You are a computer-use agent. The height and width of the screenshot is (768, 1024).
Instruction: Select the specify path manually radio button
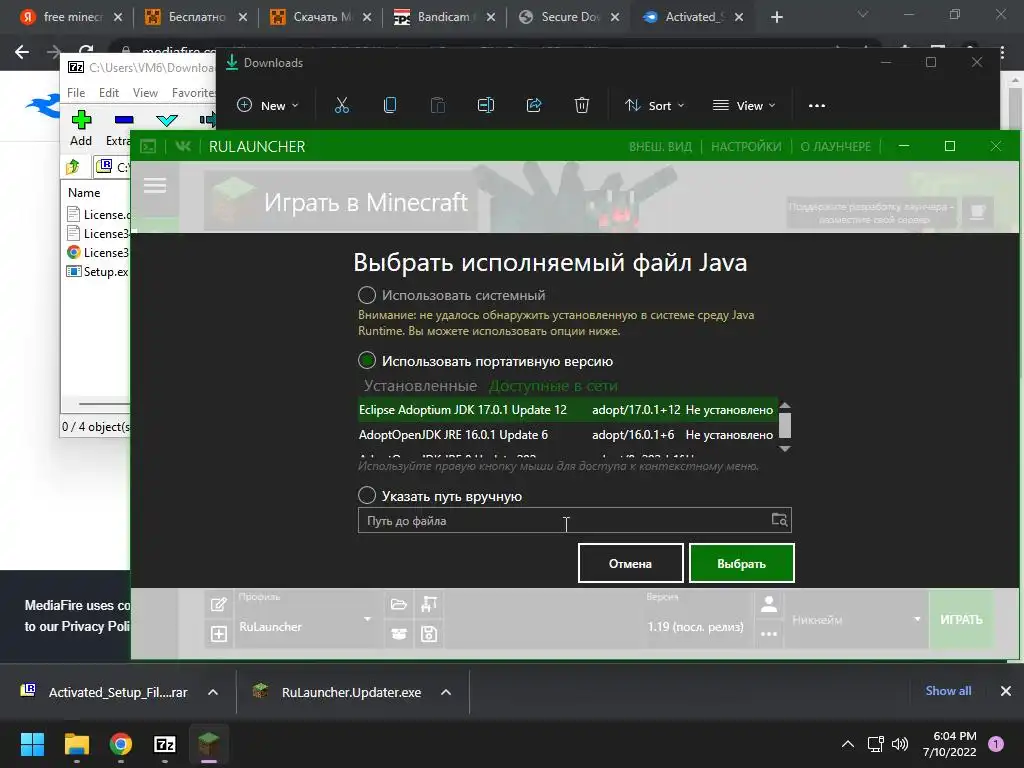click(367, 496)
